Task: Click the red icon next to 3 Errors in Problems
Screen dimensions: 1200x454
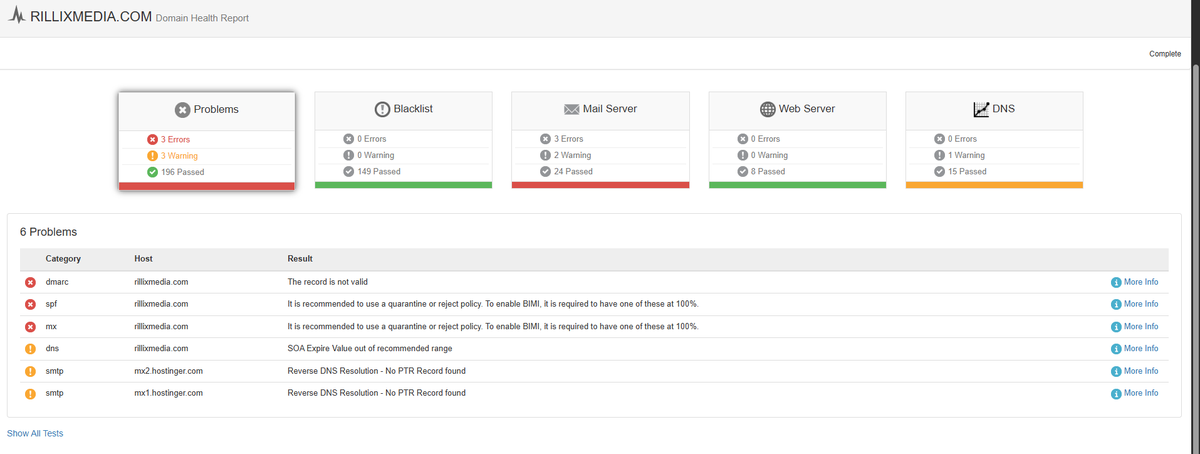Action: pyautogui.click(x=152, y=139)
